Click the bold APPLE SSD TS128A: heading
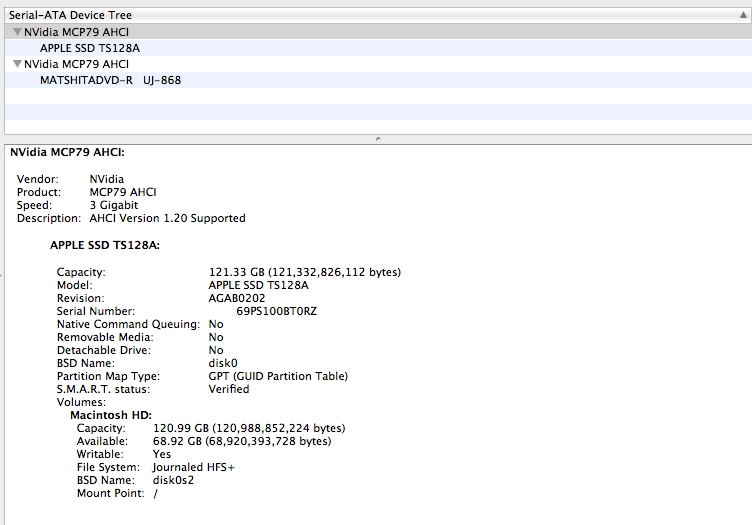 [105, 245]
